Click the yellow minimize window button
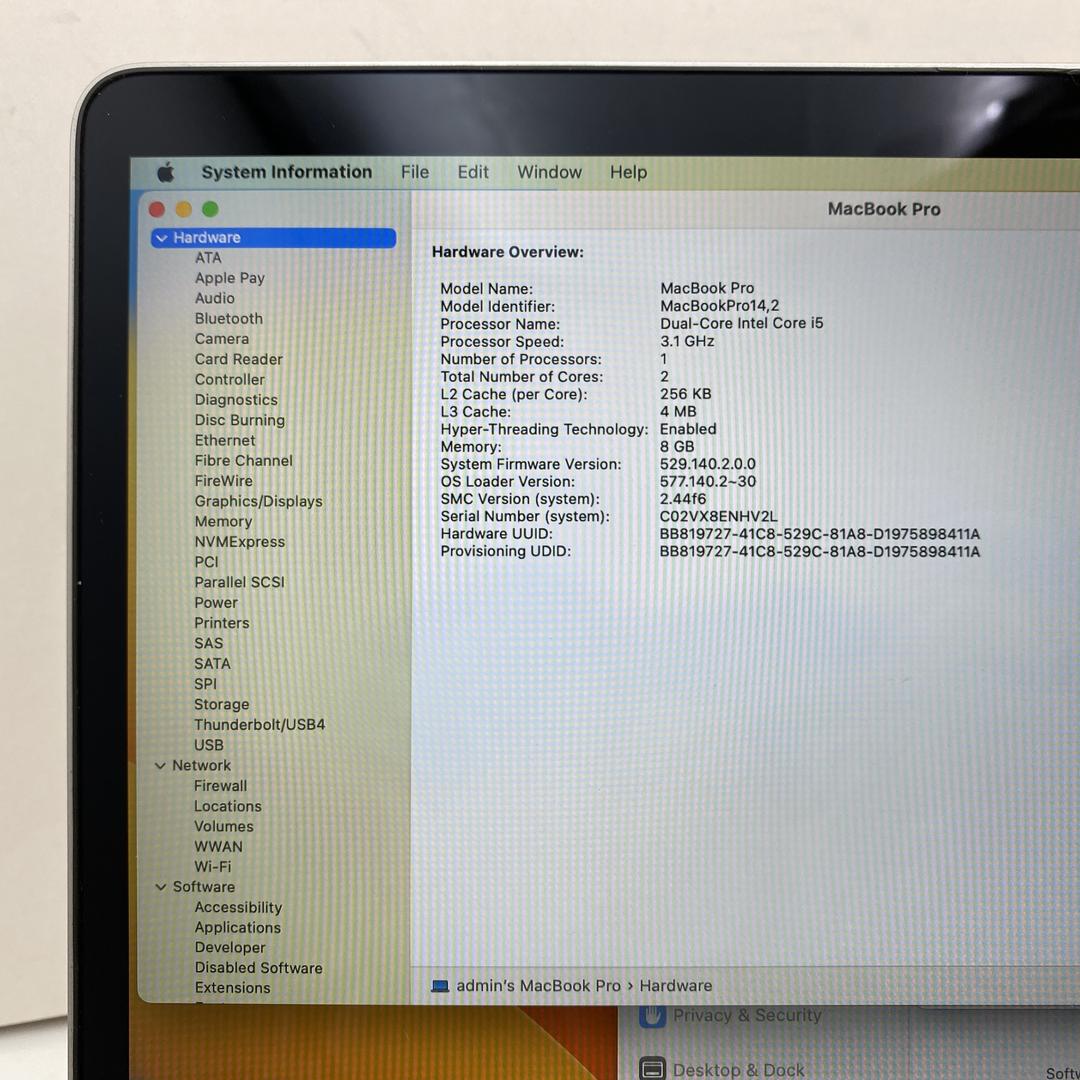1080x1080 pixels. coord(183,209)
